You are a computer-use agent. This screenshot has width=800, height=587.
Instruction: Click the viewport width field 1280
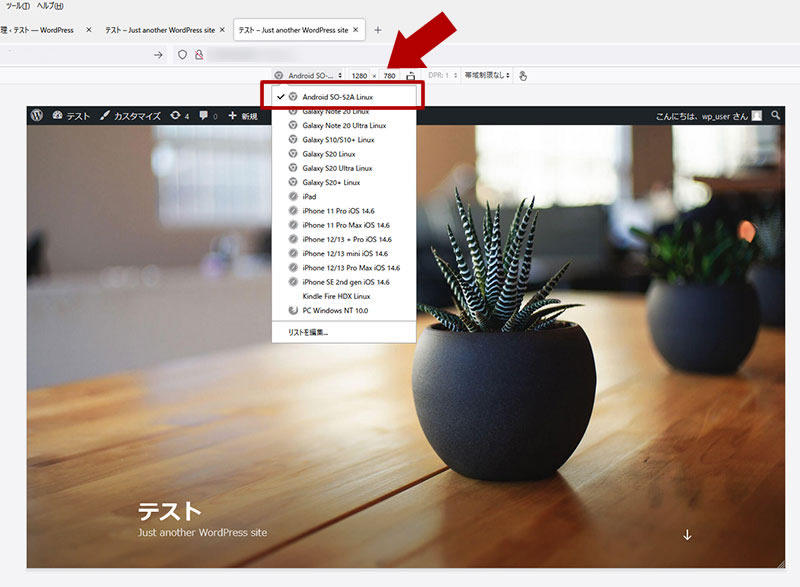click(x=359, y=75)
